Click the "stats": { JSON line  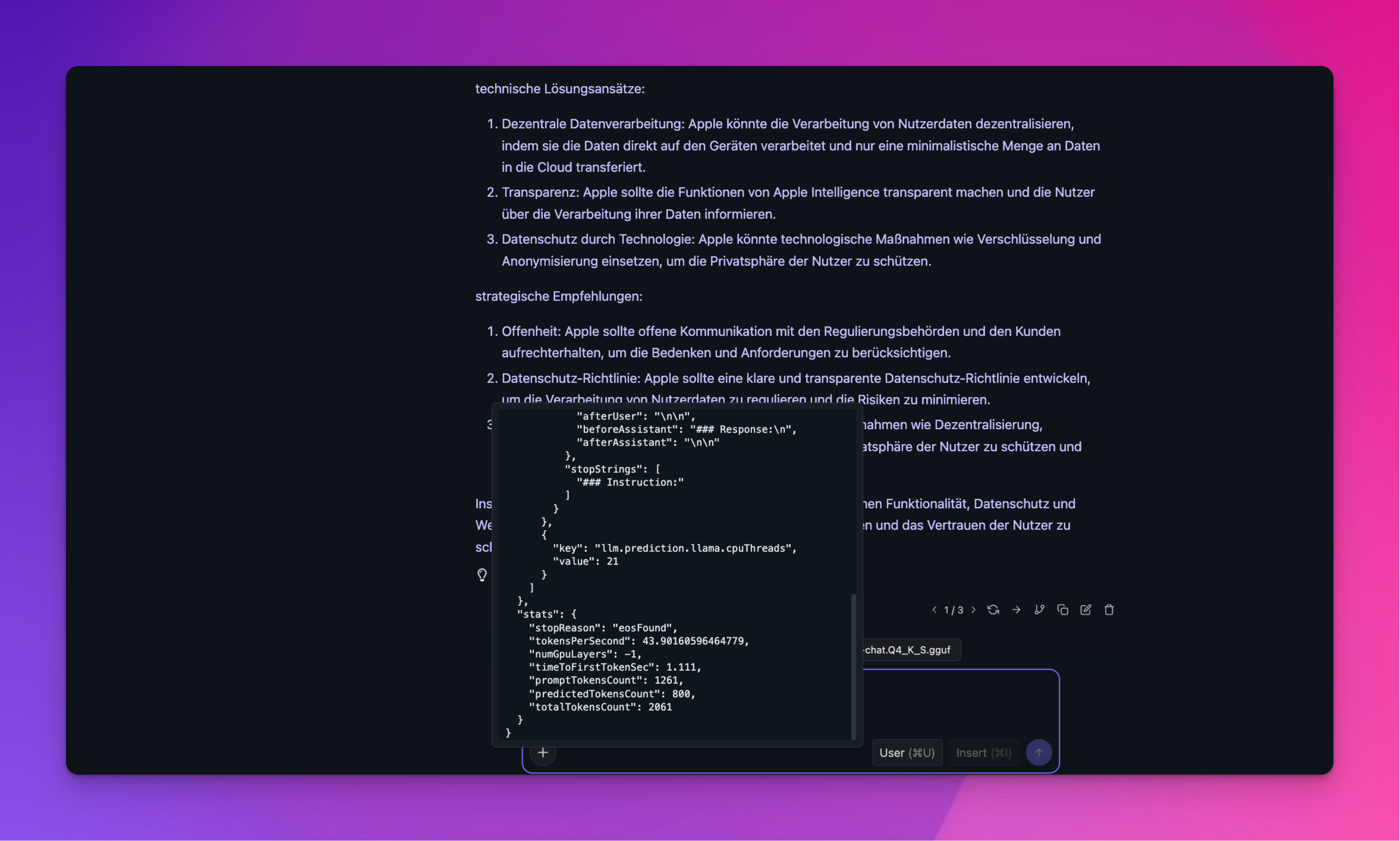(547, 614)
